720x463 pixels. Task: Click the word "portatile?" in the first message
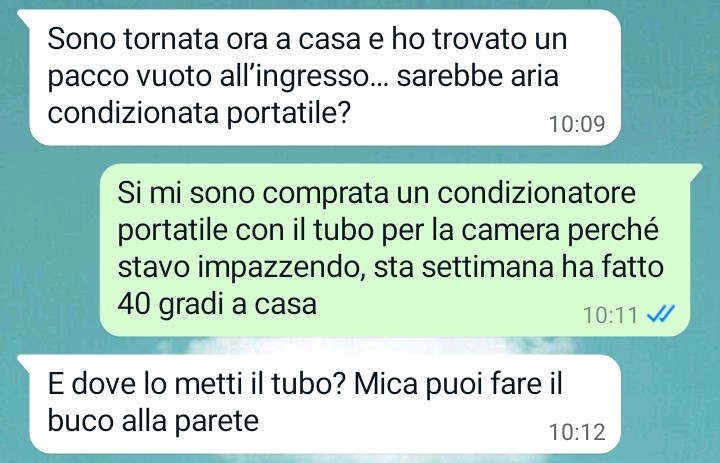288,113
